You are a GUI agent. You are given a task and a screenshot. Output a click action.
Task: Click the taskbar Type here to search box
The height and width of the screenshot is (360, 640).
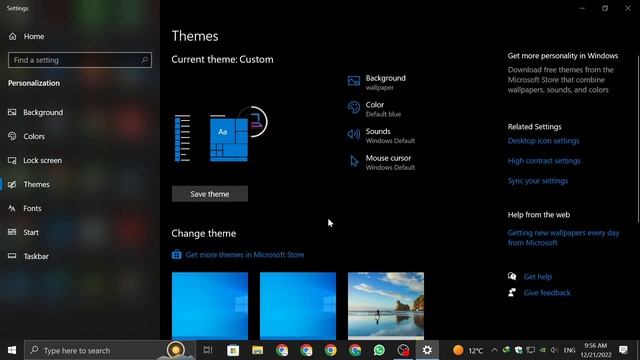pyautogui.click(x=110, y=350)
